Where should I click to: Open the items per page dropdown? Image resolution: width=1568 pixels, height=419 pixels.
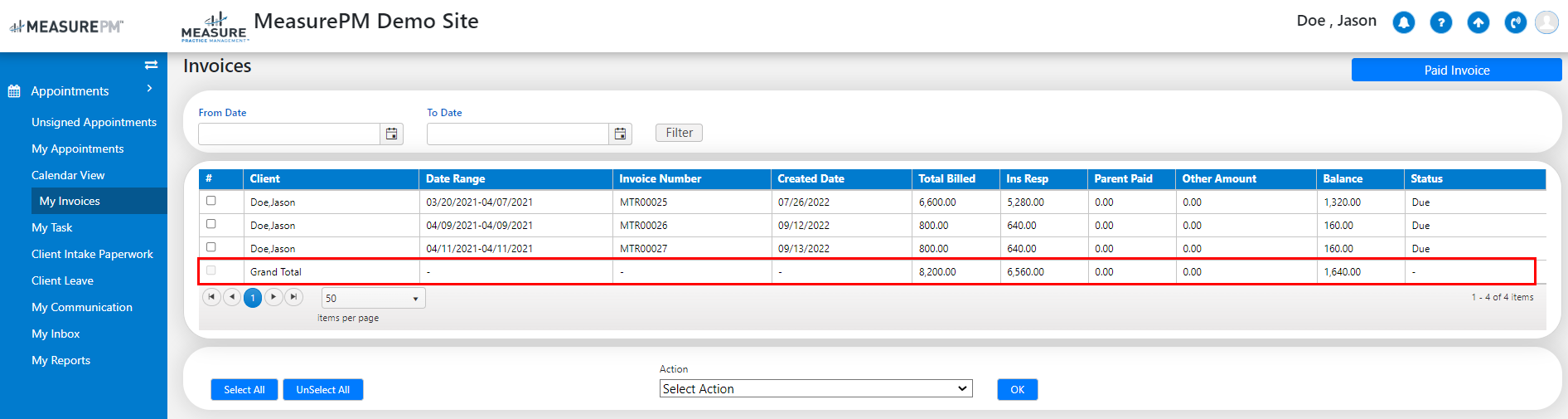374,298
